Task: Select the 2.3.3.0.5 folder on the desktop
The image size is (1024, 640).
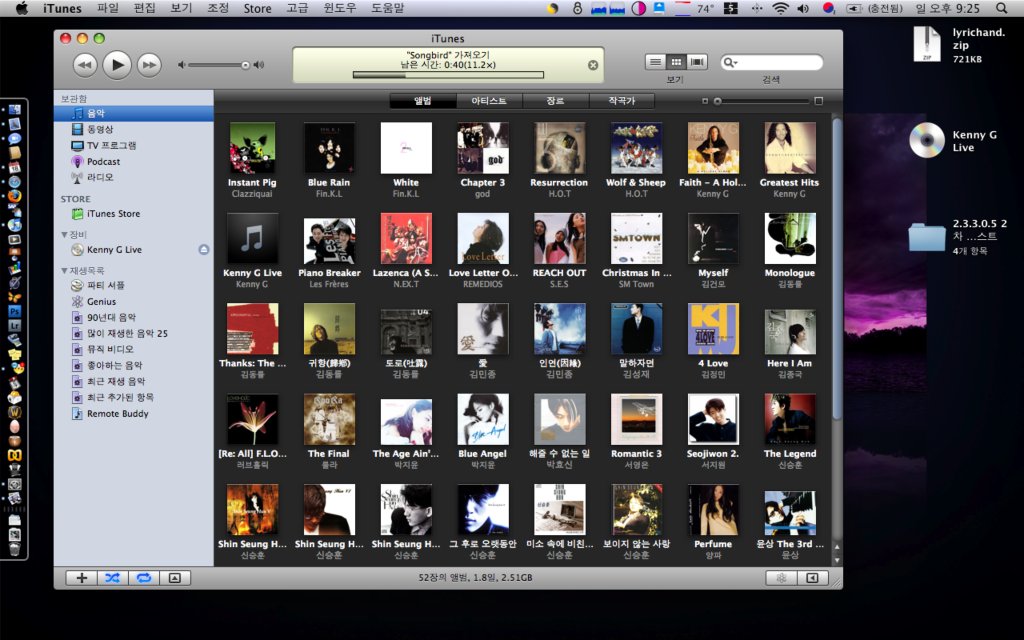Action: [x=927, y=237]
